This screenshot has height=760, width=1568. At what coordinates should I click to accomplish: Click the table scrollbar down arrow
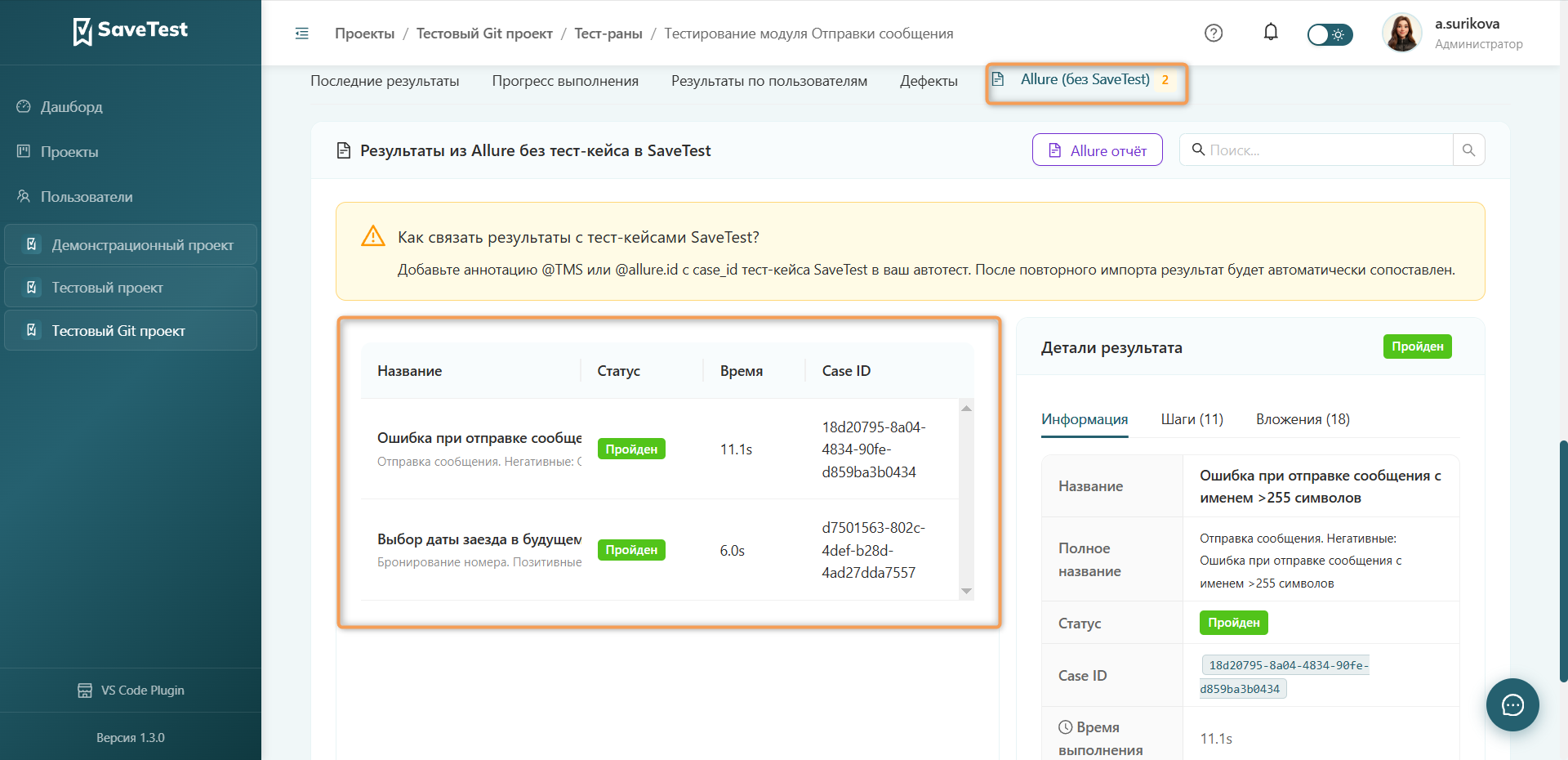[967, 591]
